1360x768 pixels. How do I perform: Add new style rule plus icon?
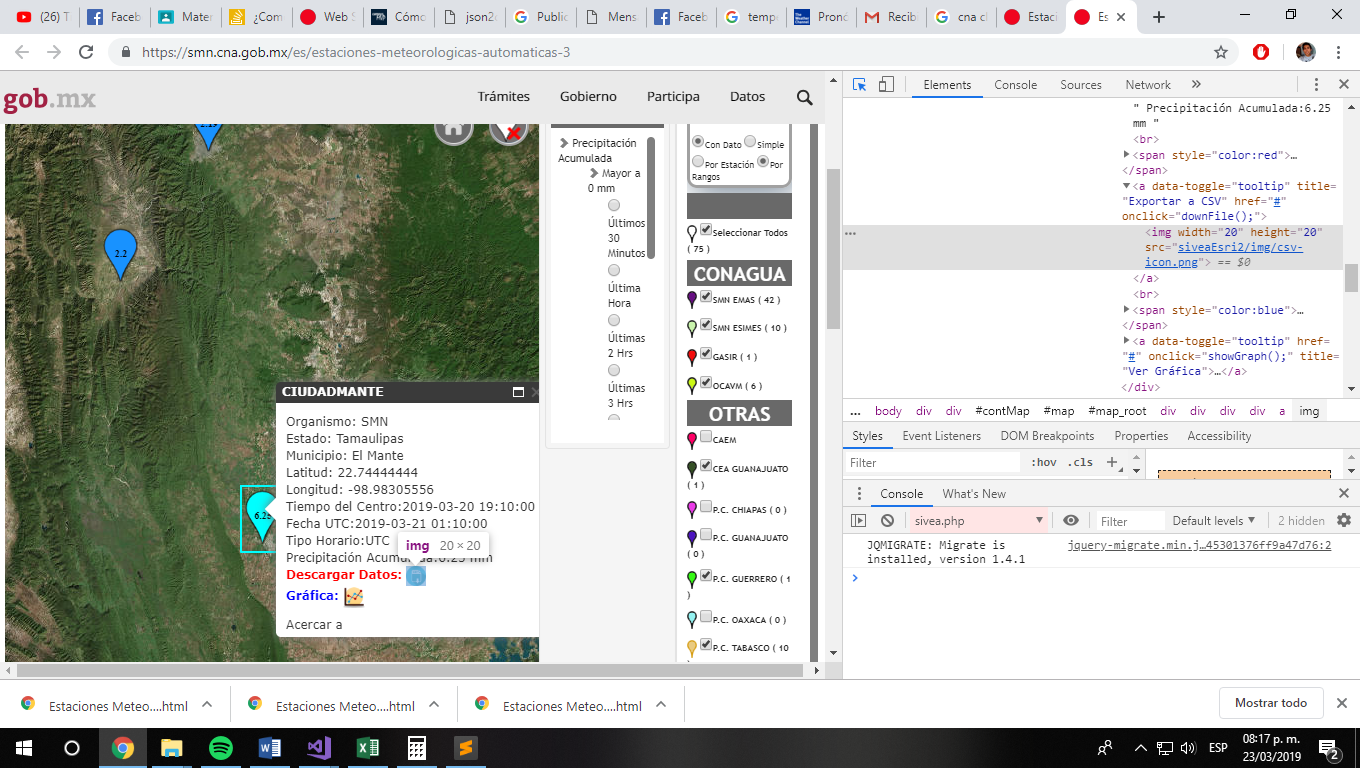point(1110,463)
